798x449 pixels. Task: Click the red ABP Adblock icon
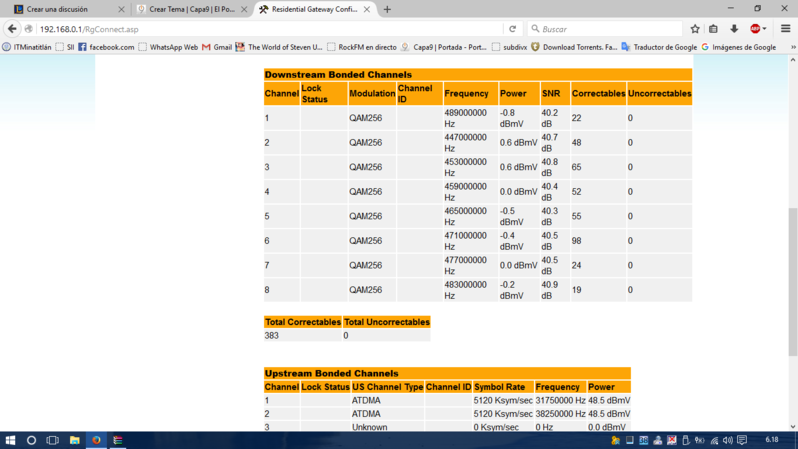(x=755, y=29)
